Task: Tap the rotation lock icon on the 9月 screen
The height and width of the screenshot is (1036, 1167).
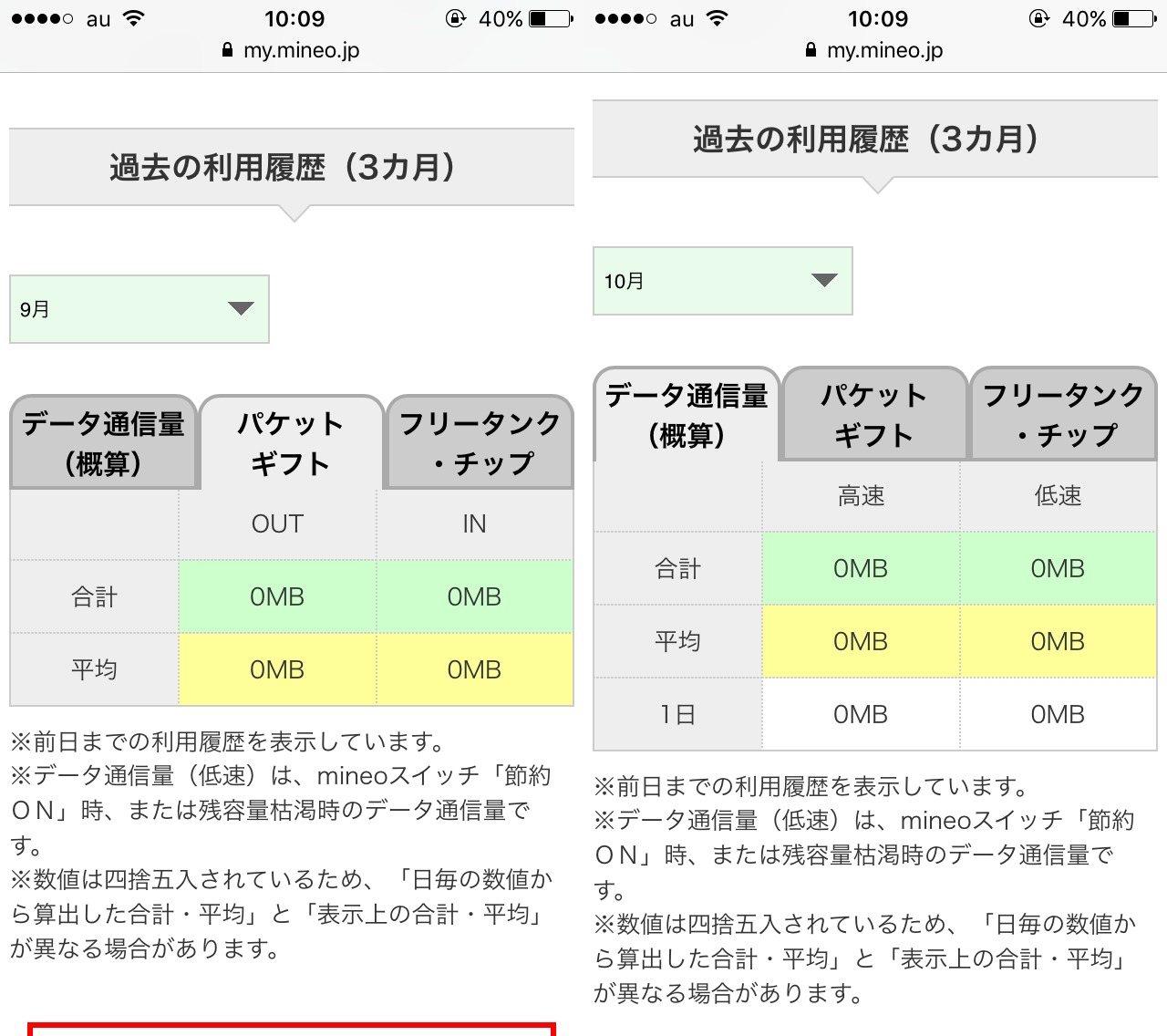Action: [456, 18]
